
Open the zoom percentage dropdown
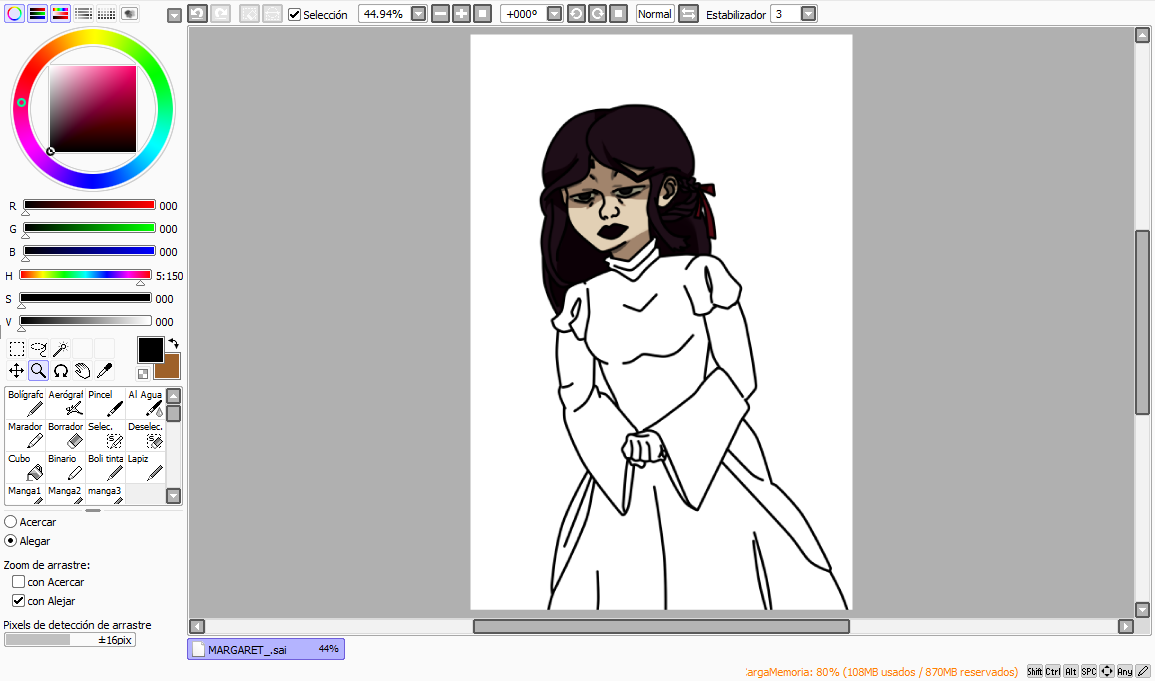[418, 14]
